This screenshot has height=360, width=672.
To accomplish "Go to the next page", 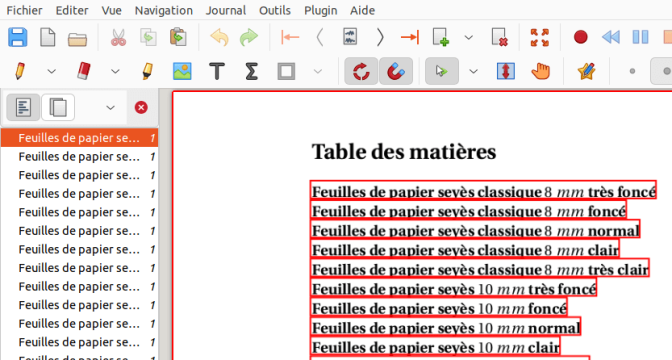I will [x=380, y=37].
